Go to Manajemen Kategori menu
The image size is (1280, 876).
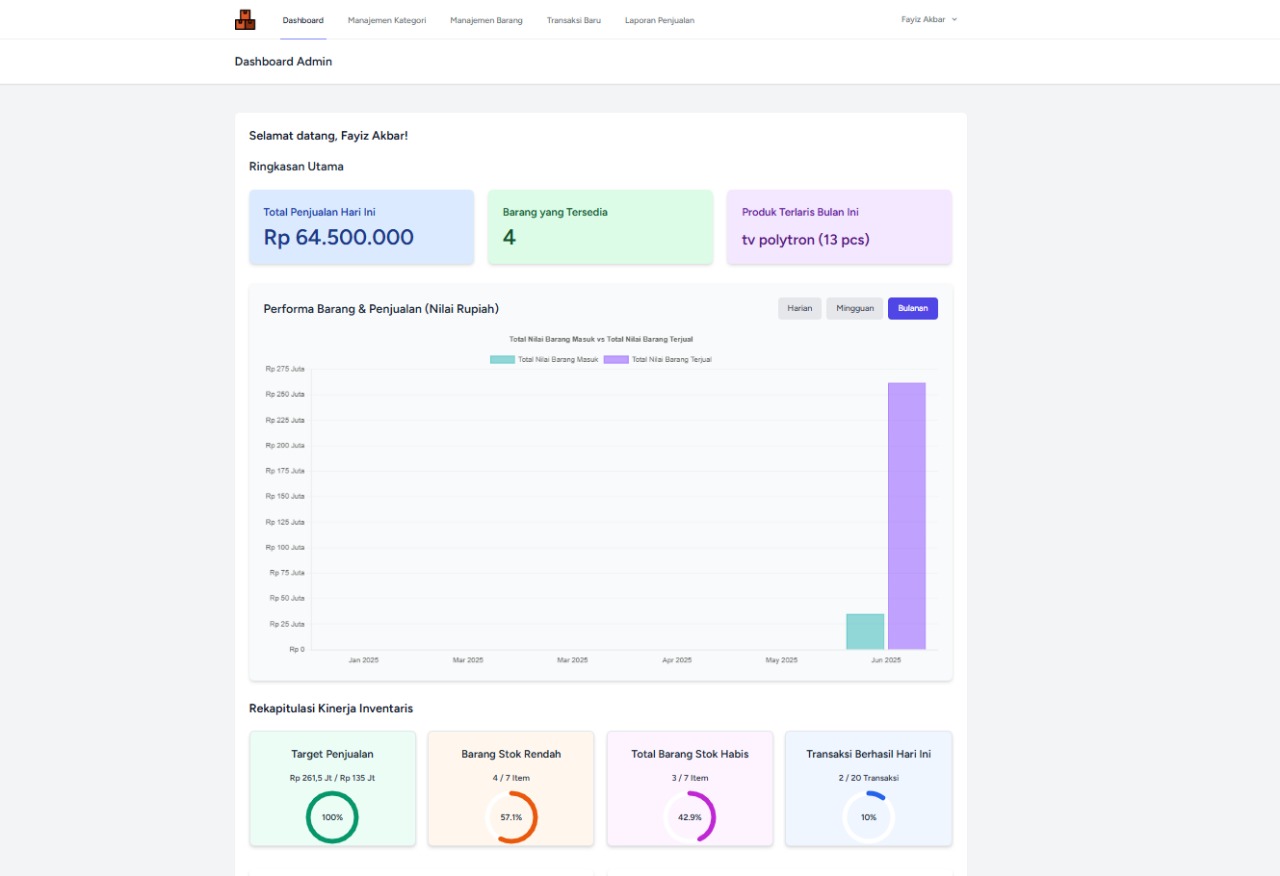point(386,20)
